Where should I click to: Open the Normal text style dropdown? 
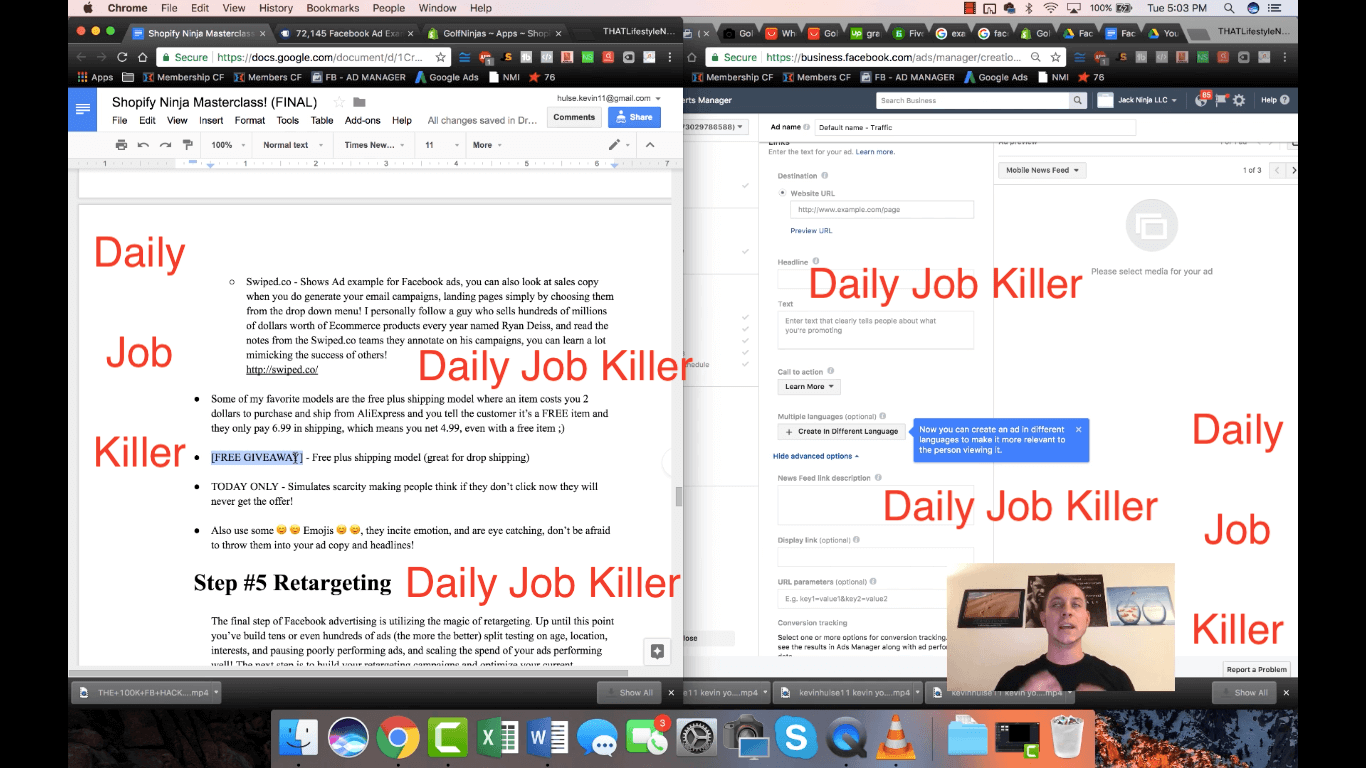[292, 145]
